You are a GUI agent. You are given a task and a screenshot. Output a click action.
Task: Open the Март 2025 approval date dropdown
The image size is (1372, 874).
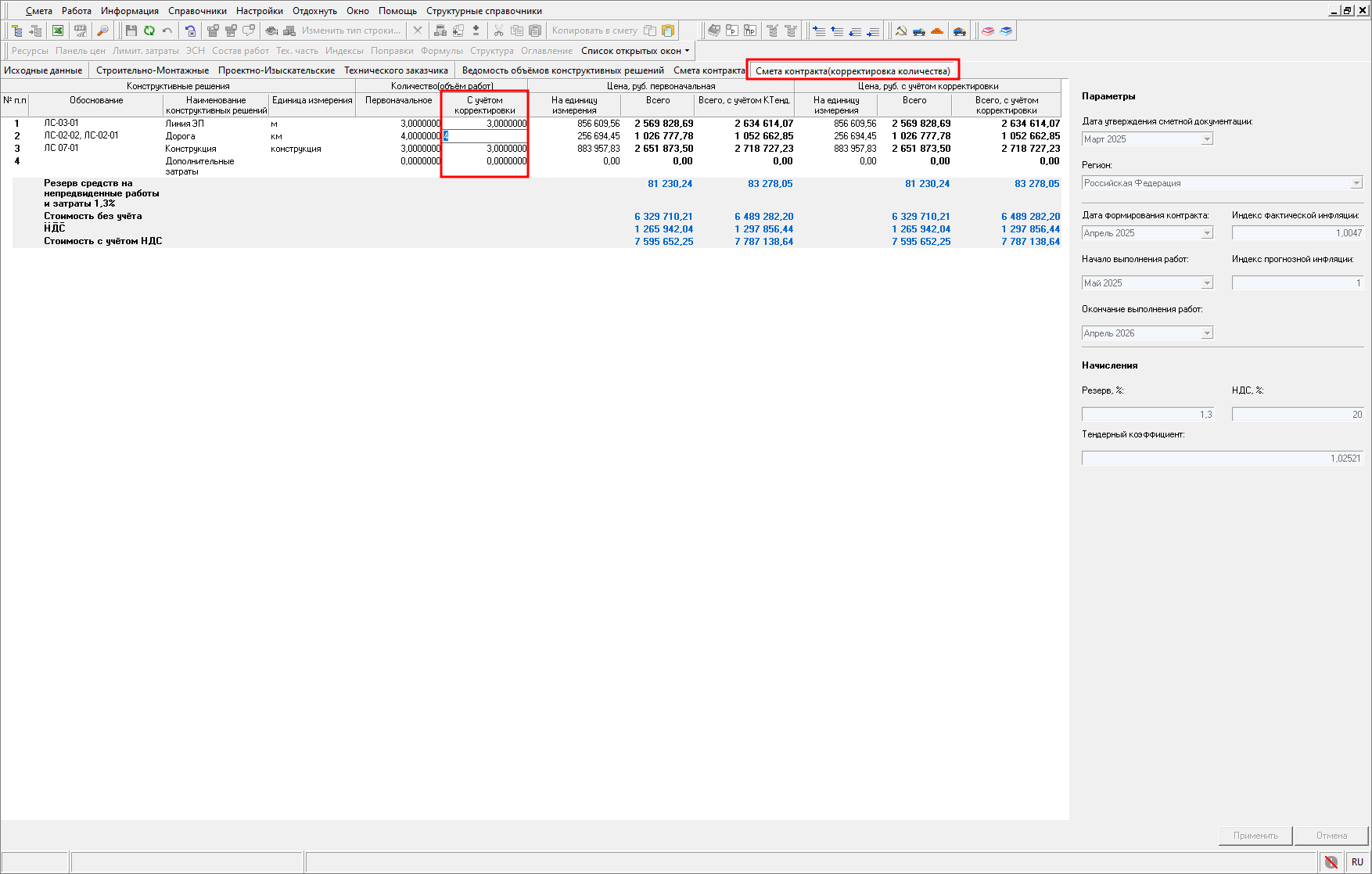point(1207,139)
